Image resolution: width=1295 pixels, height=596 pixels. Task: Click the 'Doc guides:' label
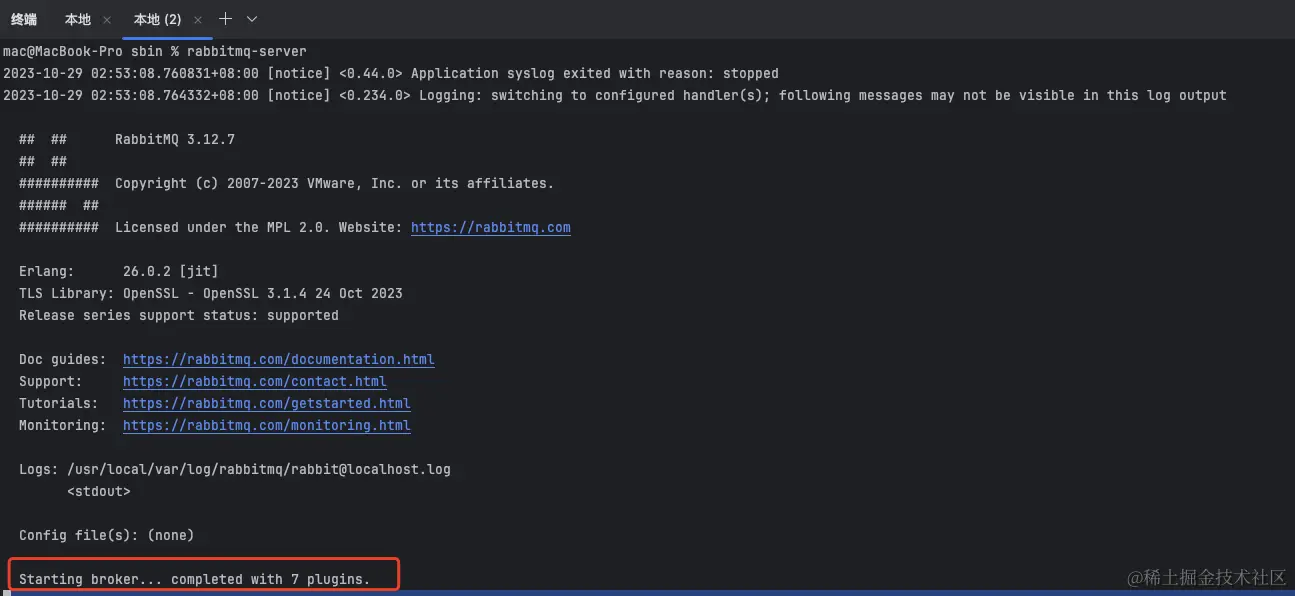point(63,359)
